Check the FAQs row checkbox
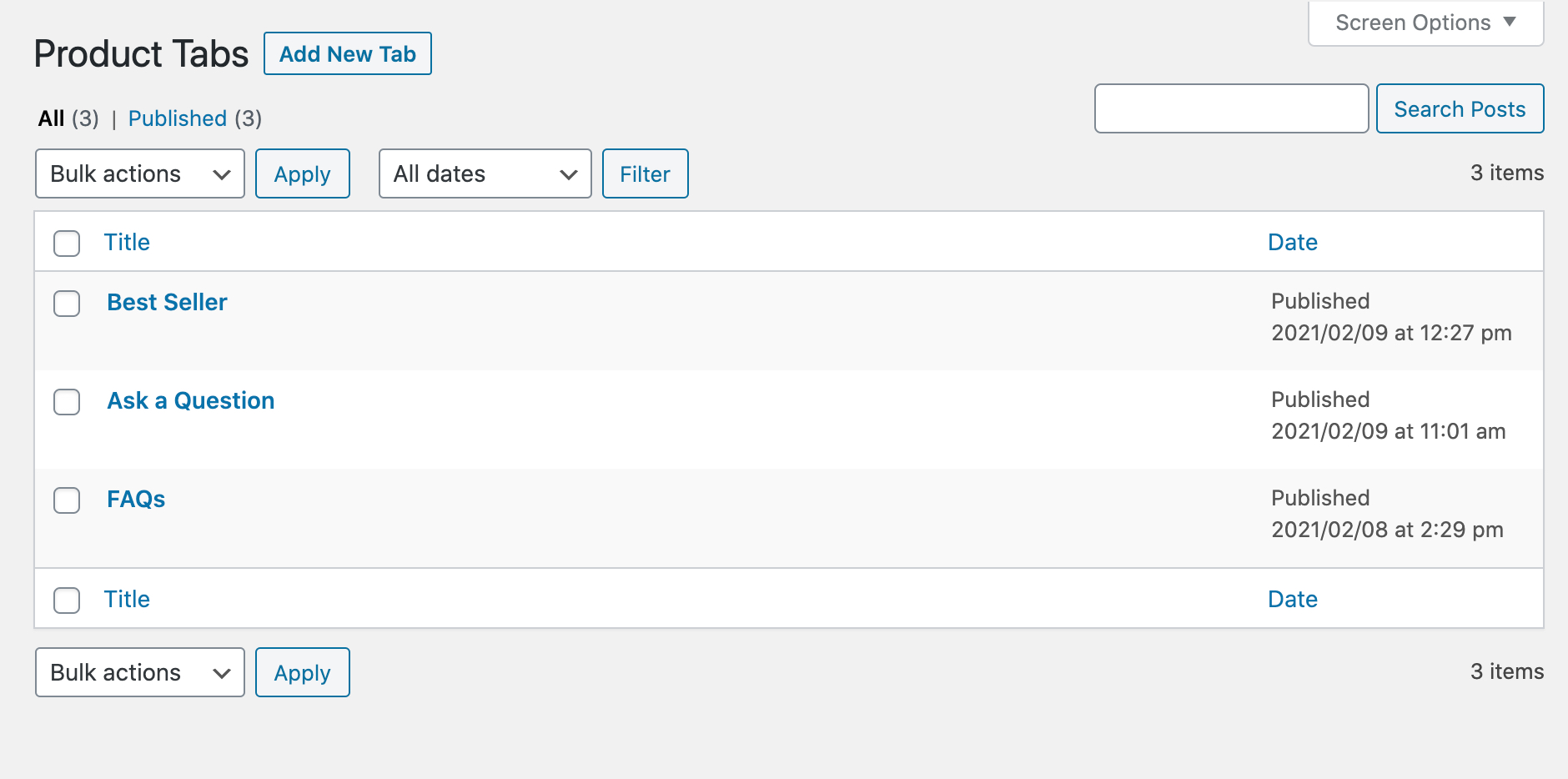The image size is (1568, 779). tap(66, 501)
